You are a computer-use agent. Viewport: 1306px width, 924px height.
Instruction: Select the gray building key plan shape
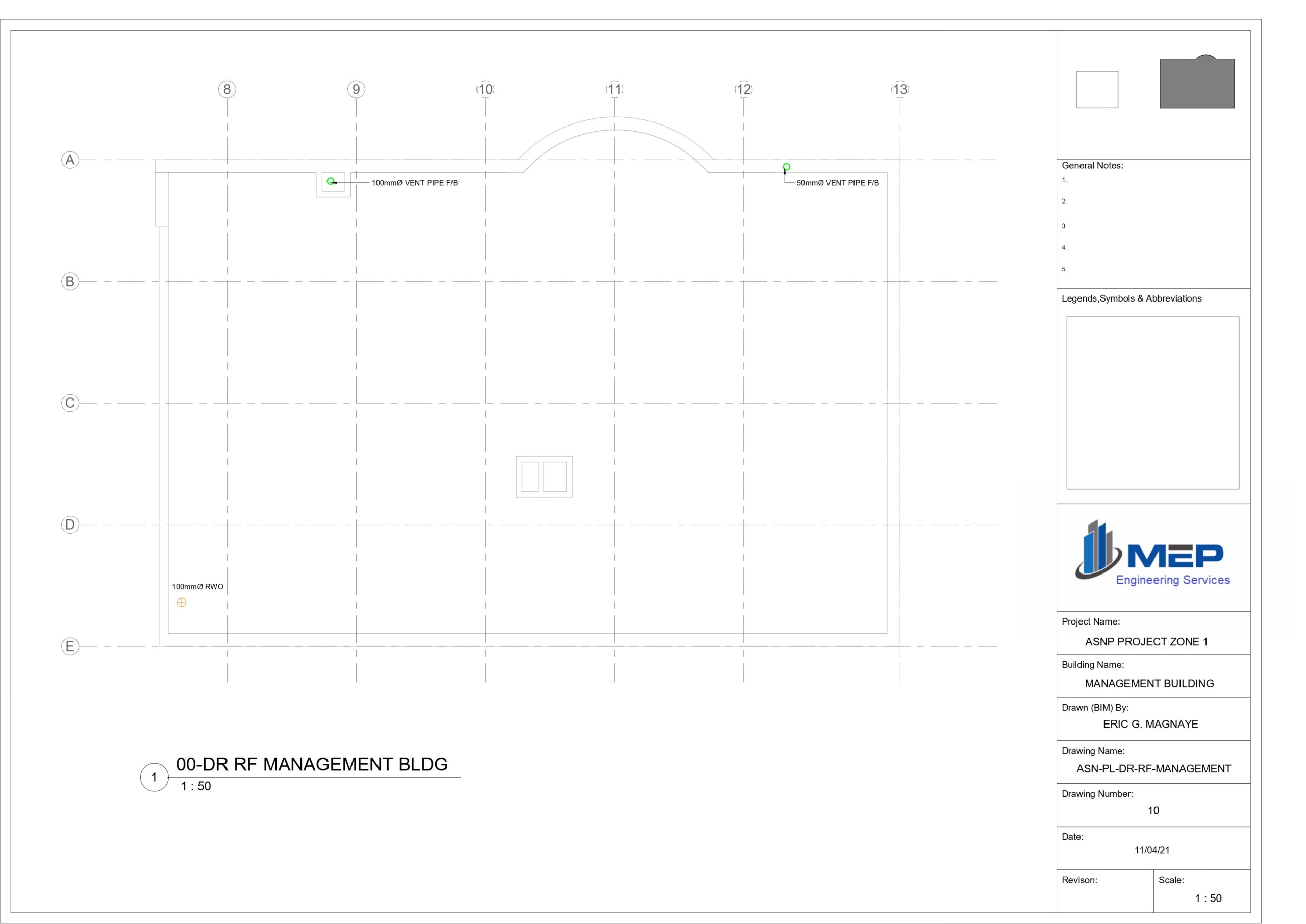point(1197,83)
